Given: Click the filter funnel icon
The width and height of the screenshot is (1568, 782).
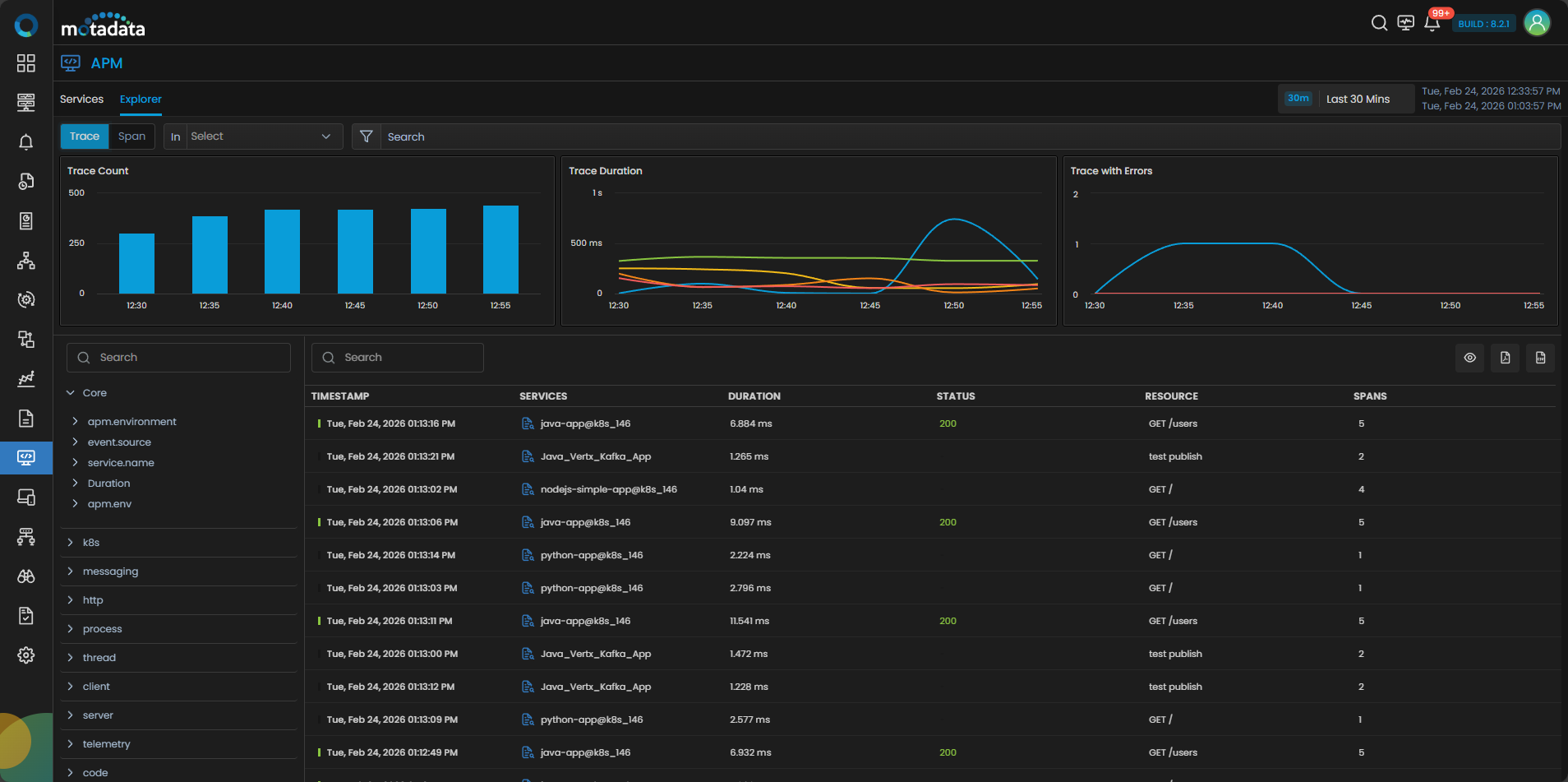Looking at the screenshot, I should click(x=367, y=137).
